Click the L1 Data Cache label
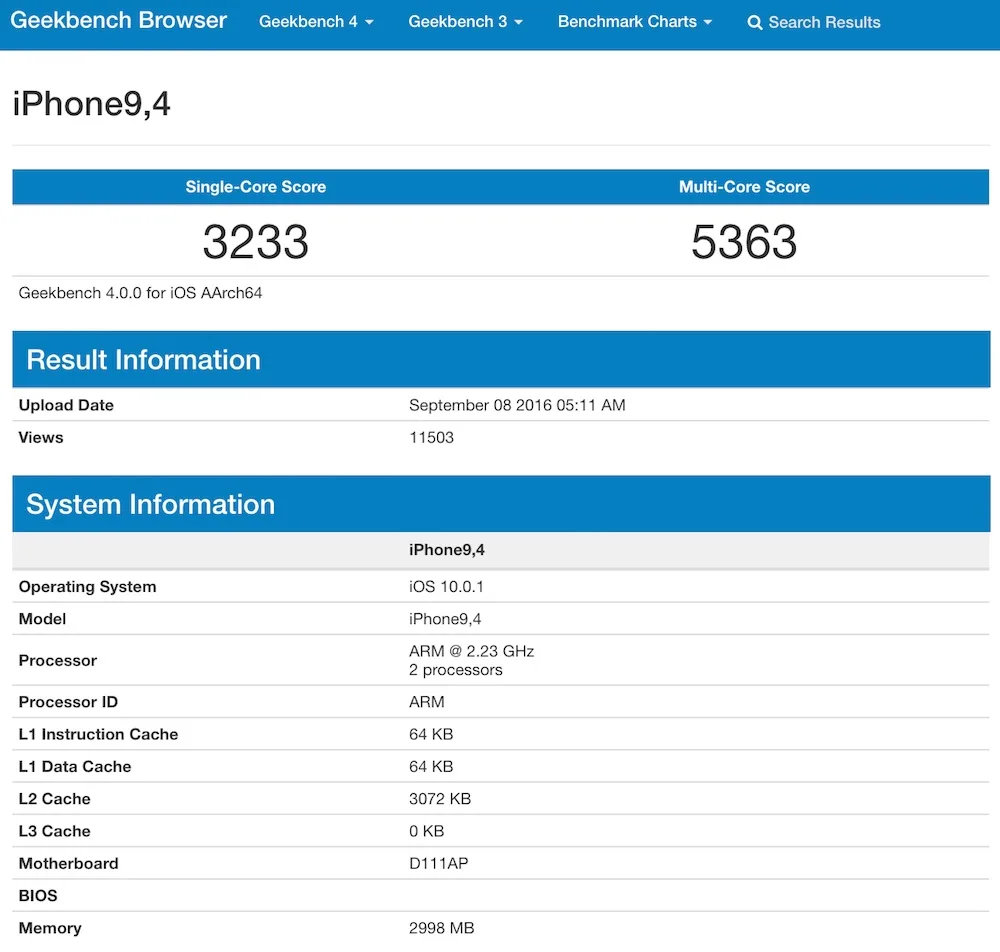 [75, 766]
